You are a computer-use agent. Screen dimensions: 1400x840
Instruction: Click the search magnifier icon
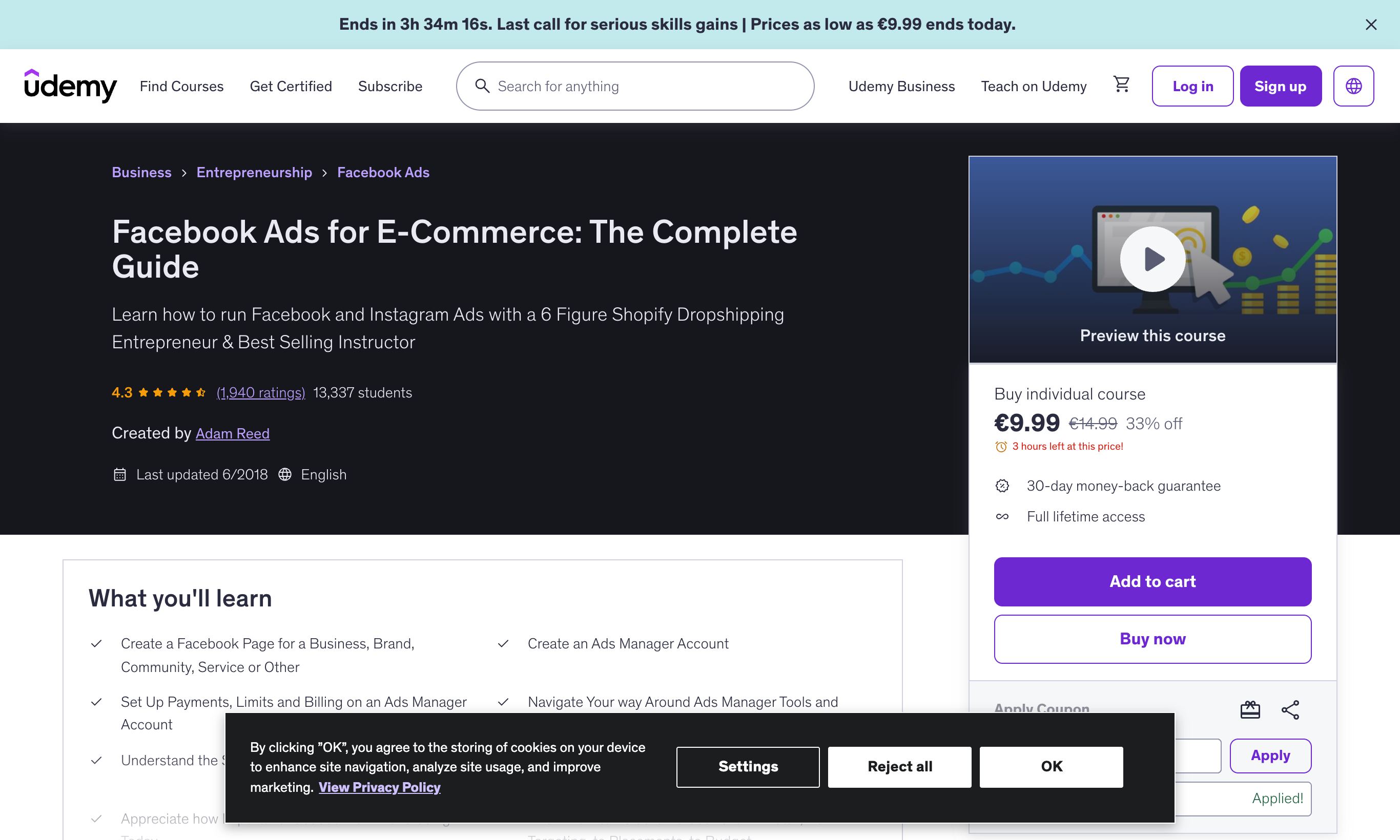pos(483,86)
